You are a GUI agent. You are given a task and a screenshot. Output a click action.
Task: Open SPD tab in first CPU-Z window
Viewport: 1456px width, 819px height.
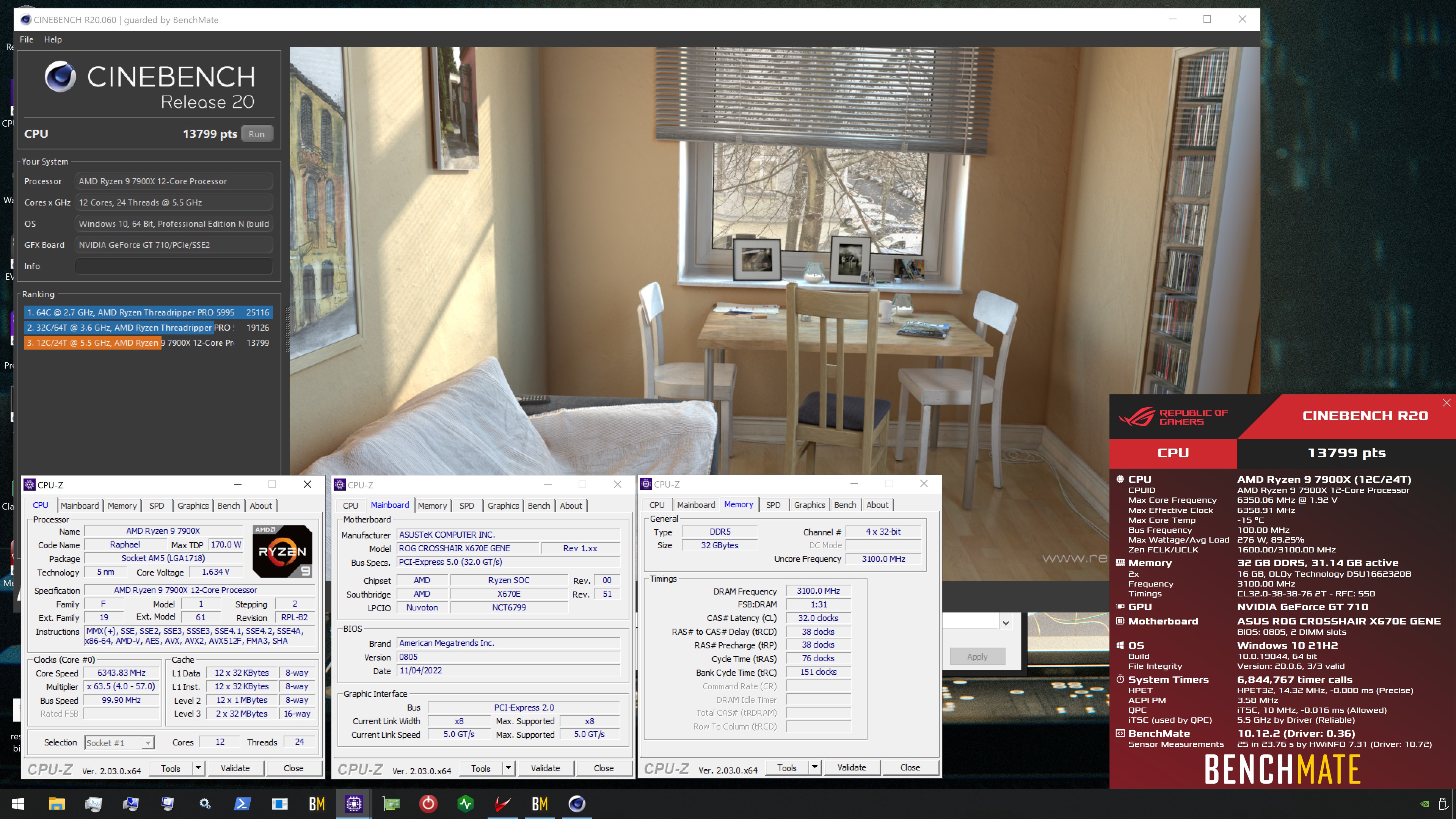pyautogui.click(x=157, y=505)
